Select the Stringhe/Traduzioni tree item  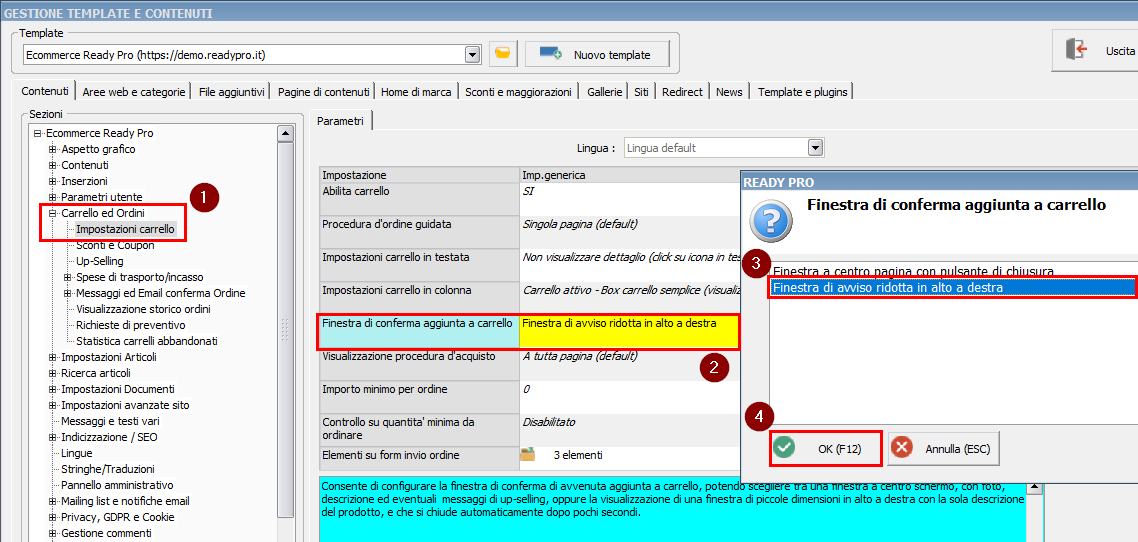107,469
